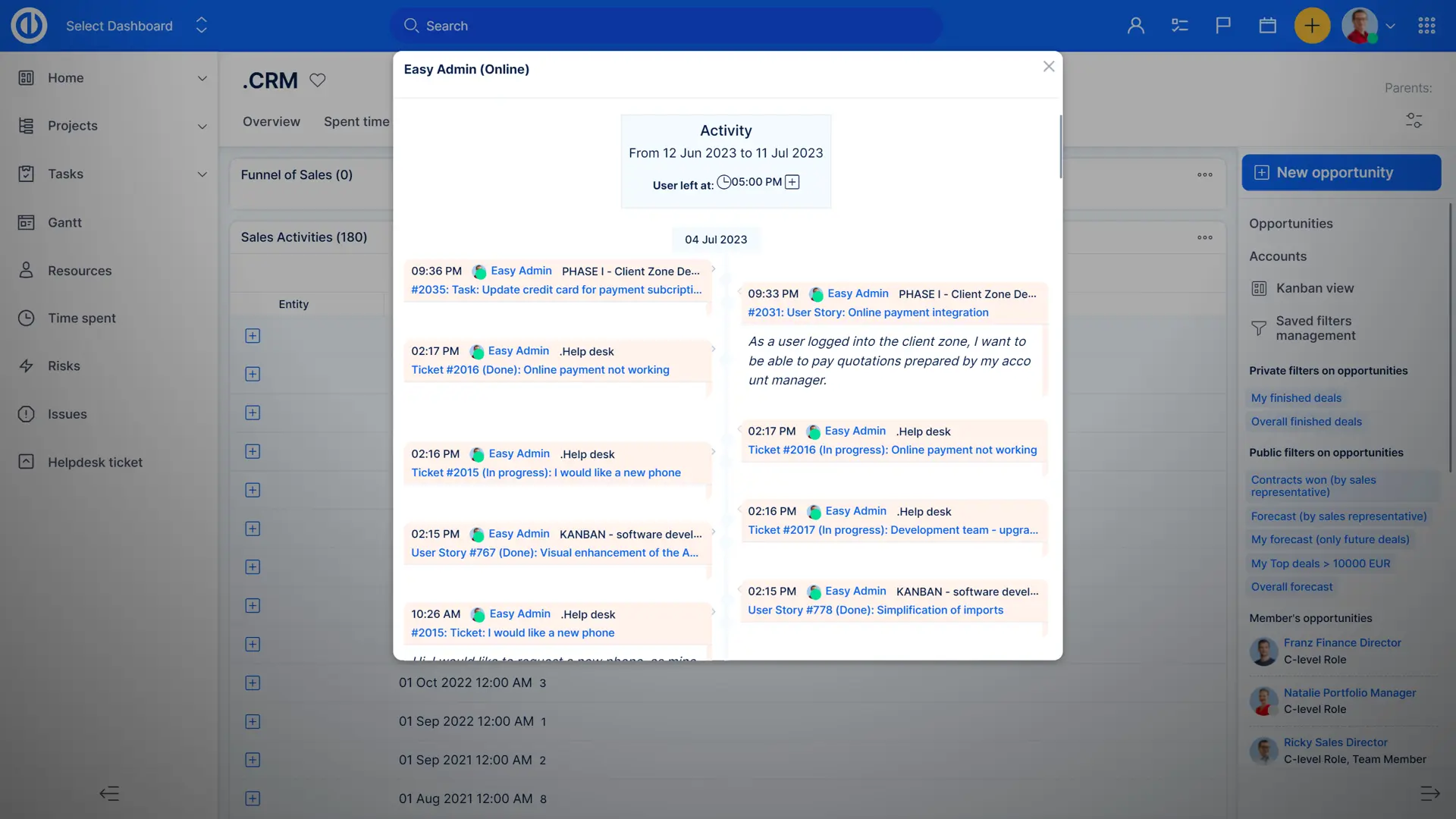Favorite the .CRM project heart icon
1456x819 pixels.
tap(318, 80)
